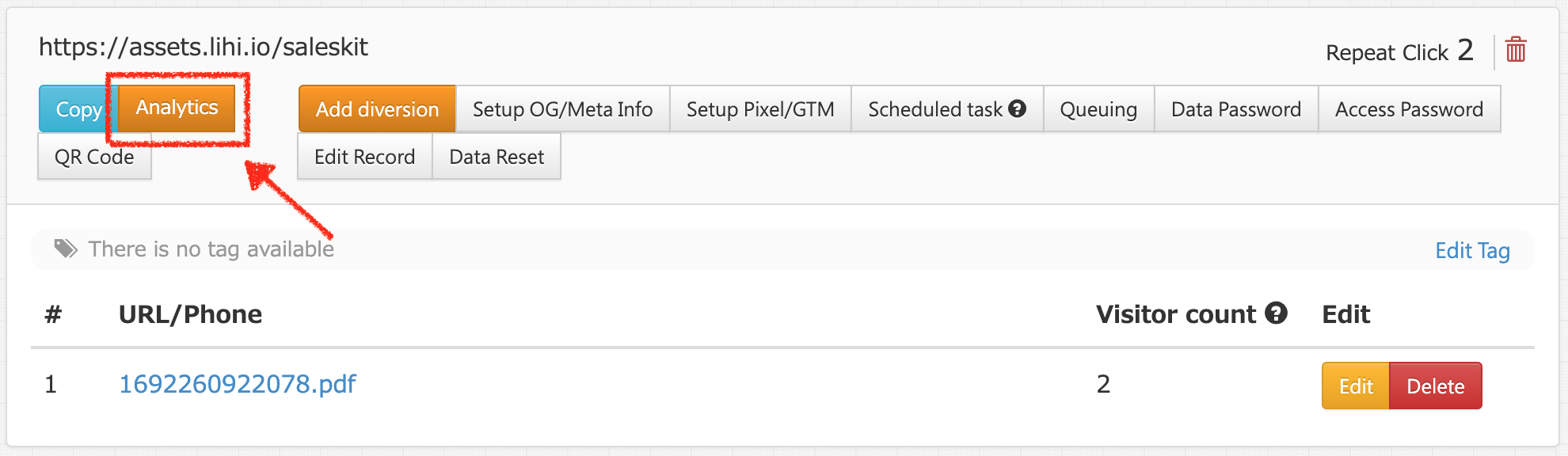
Task: Click the Visitor count help icon
Action: (1276, 313)
